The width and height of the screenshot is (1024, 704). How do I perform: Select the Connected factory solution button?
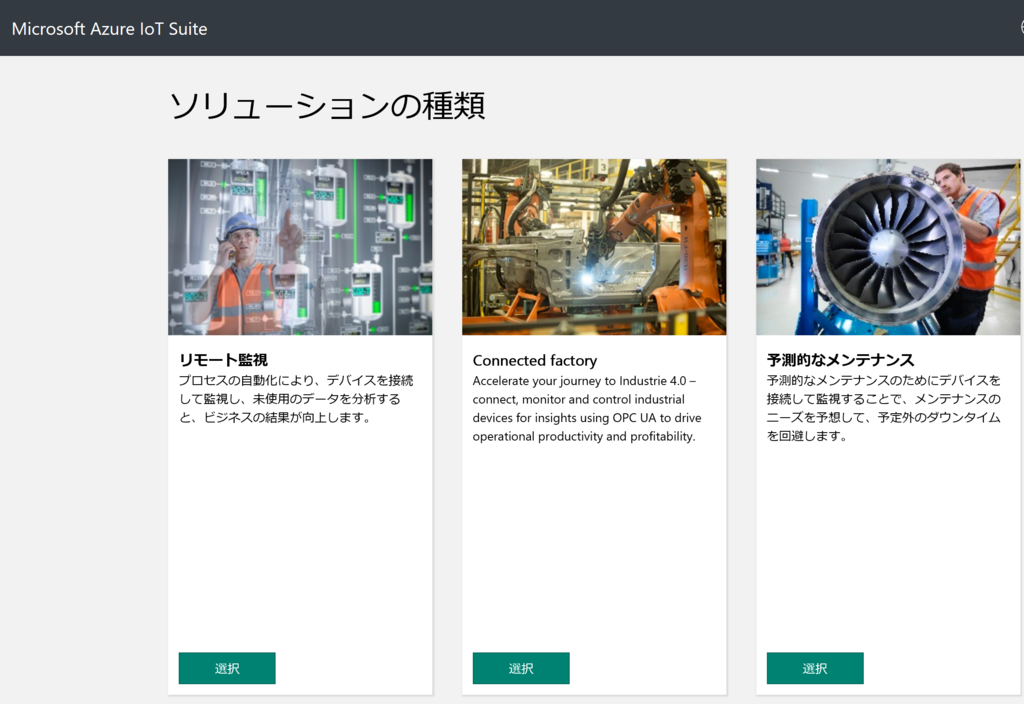click(520, 668)
